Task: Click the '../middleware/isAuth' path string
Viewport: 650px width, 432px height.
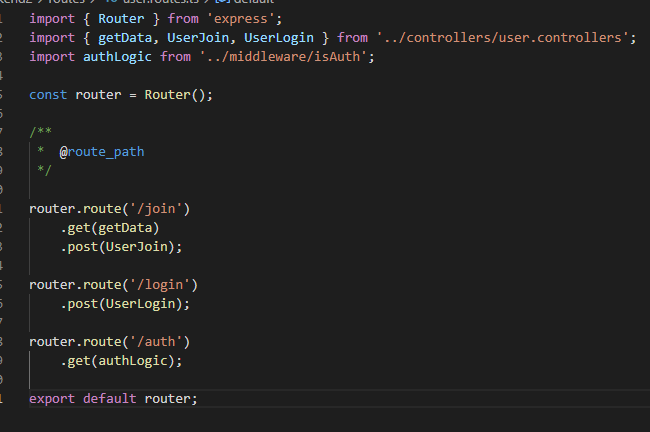Action: tap(283, 57)
